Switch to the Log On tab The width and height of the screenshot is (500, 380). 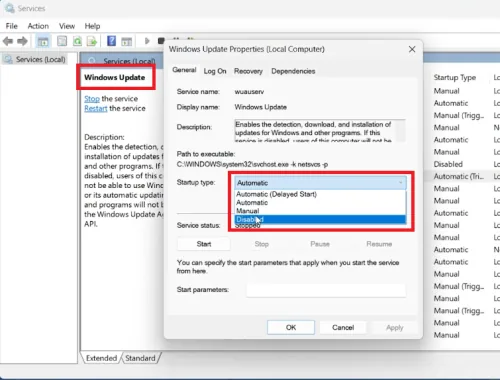(215, 71)
